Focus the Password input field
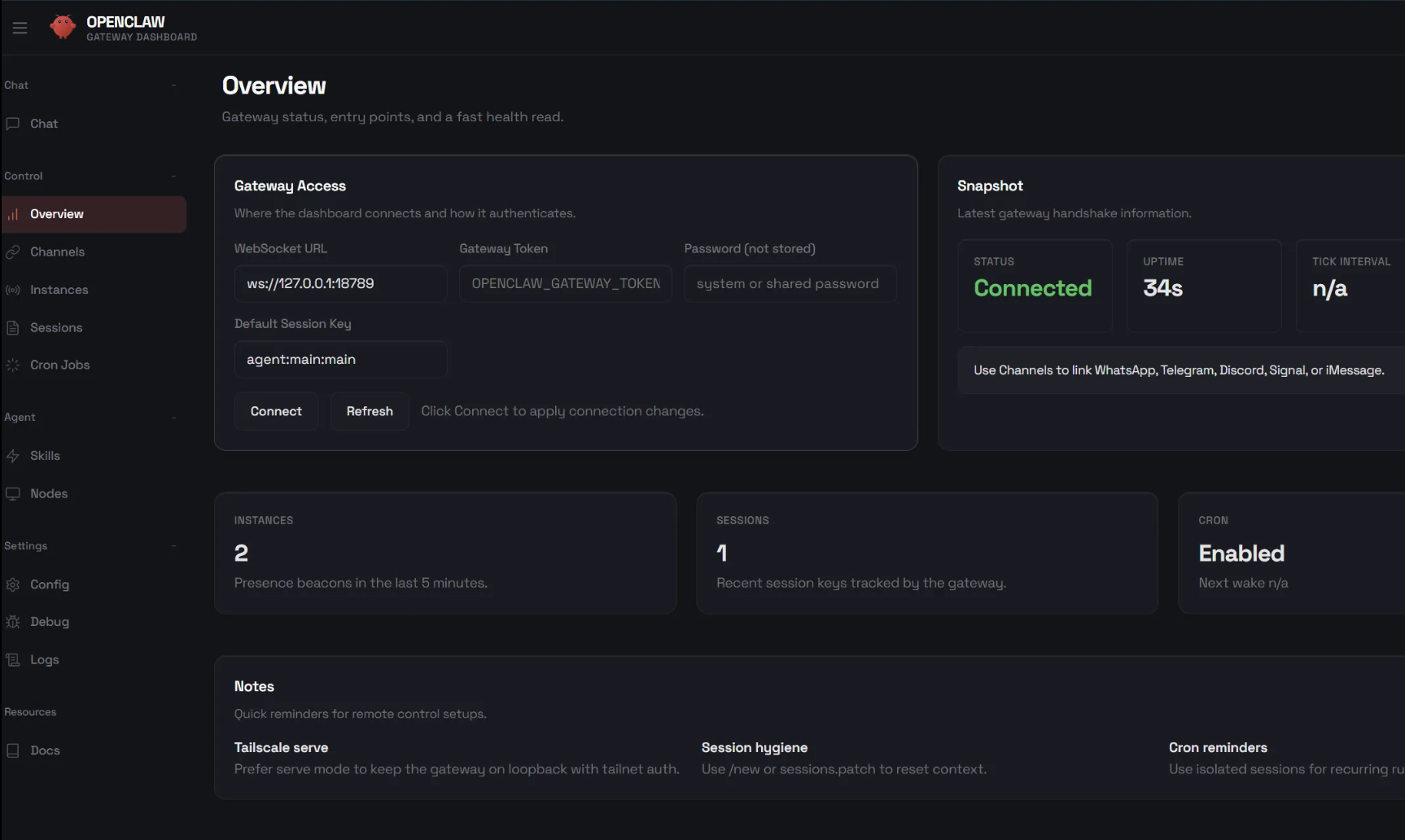 point(790,283)
